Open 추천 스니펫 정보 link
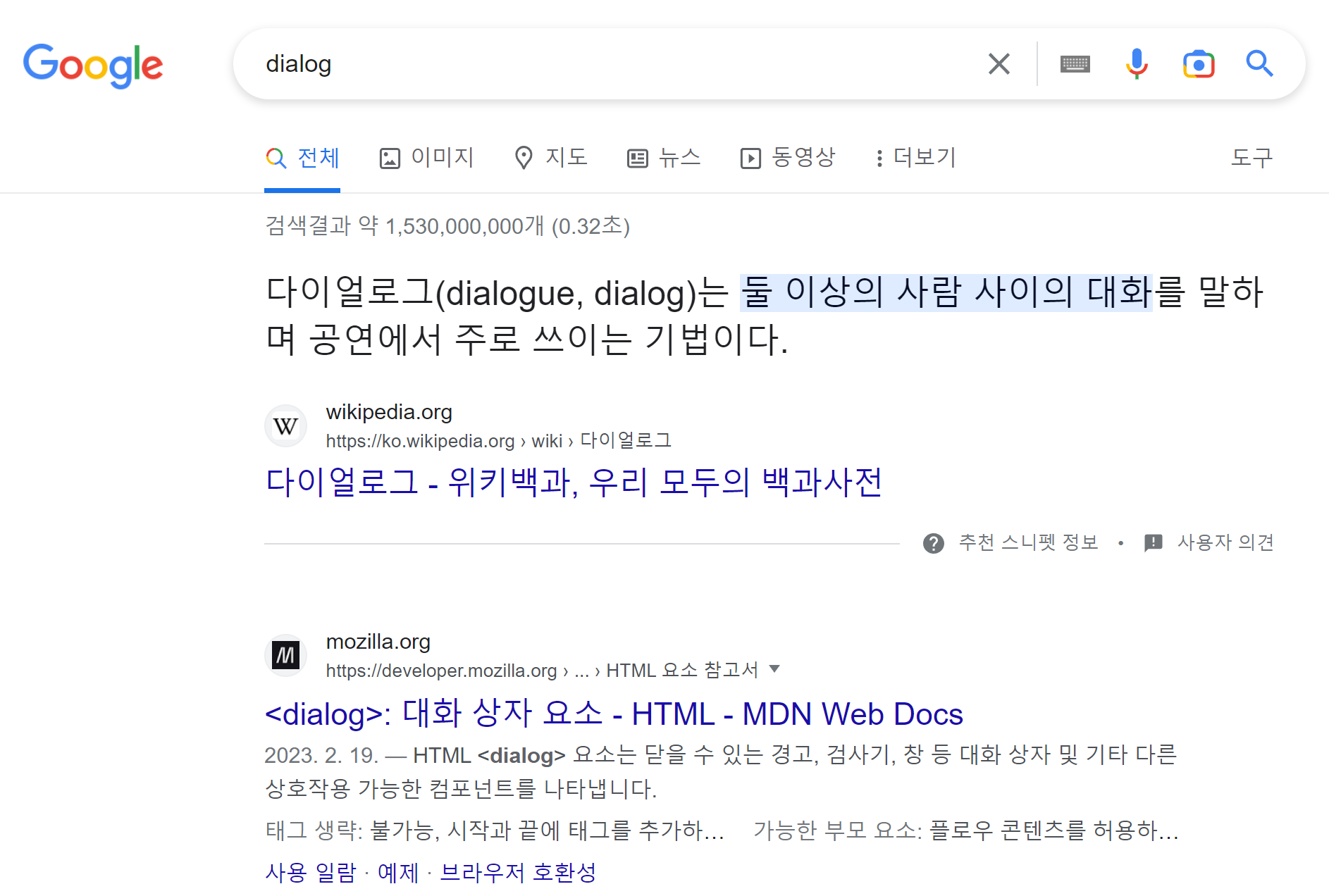The width and height of the screenshot is (1329, 896). pos(1028,542)
